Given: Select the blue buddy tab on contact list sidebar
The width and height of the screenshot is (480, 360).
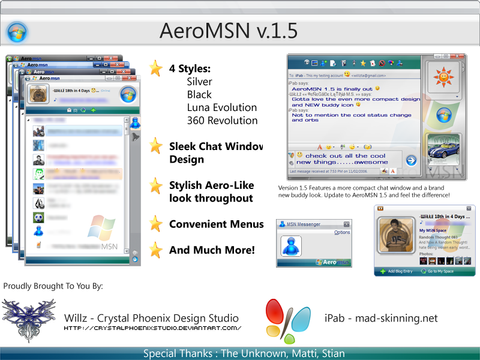Looking at the screenshot, I should (135, 123).
